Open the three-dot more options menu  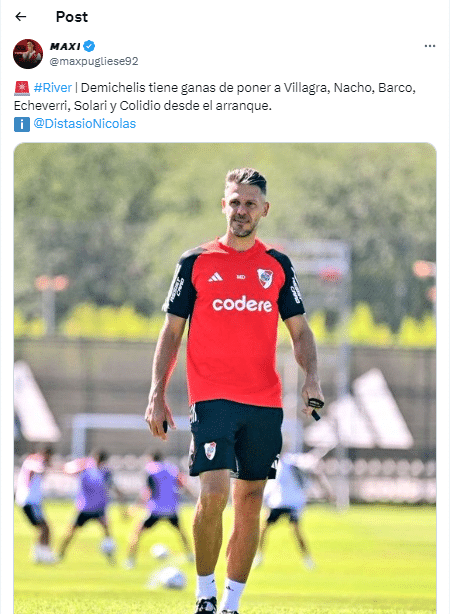(x=430, y=46)
